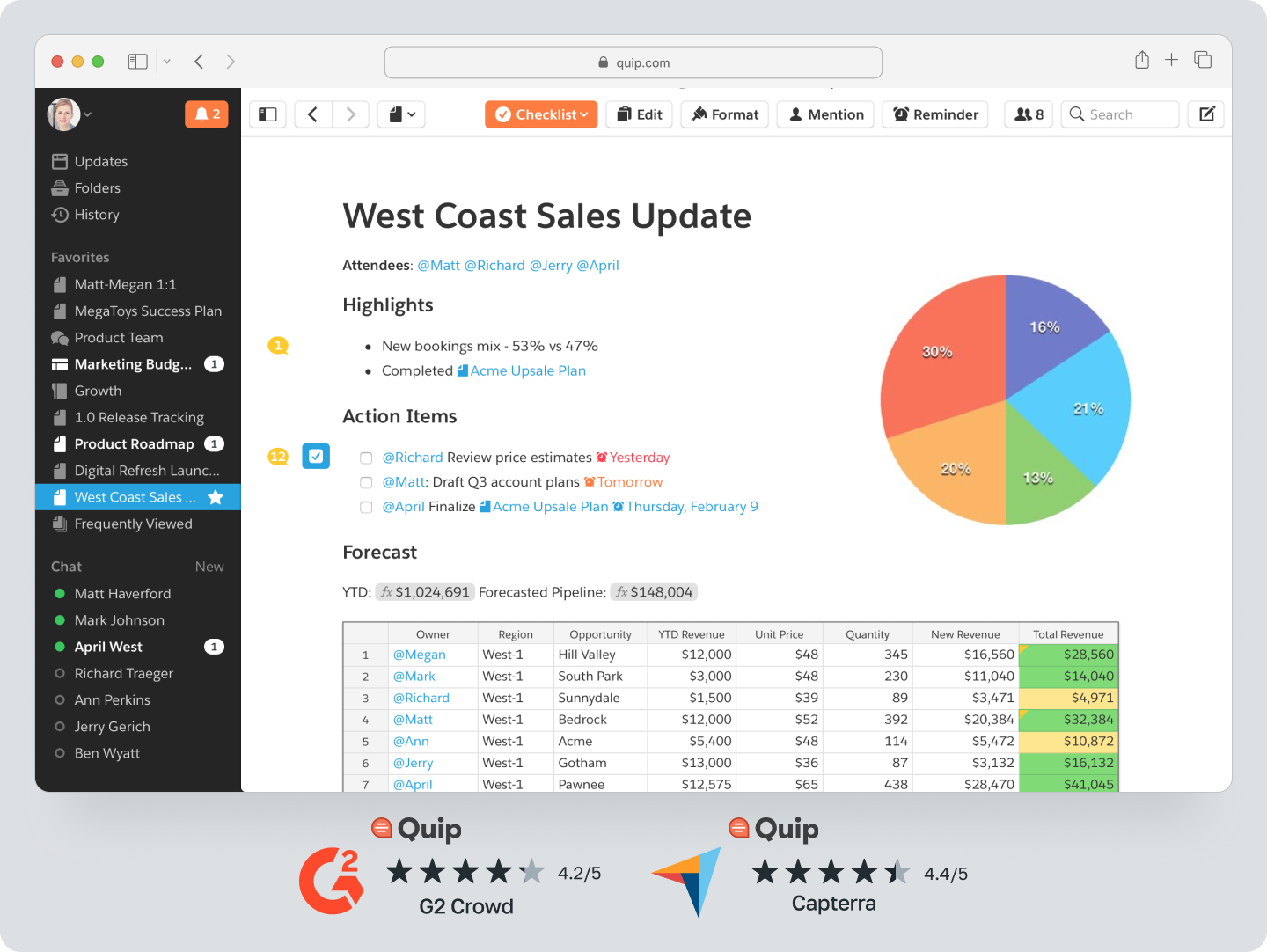Go back using Quip toolbar back arrow

[312, 114]
